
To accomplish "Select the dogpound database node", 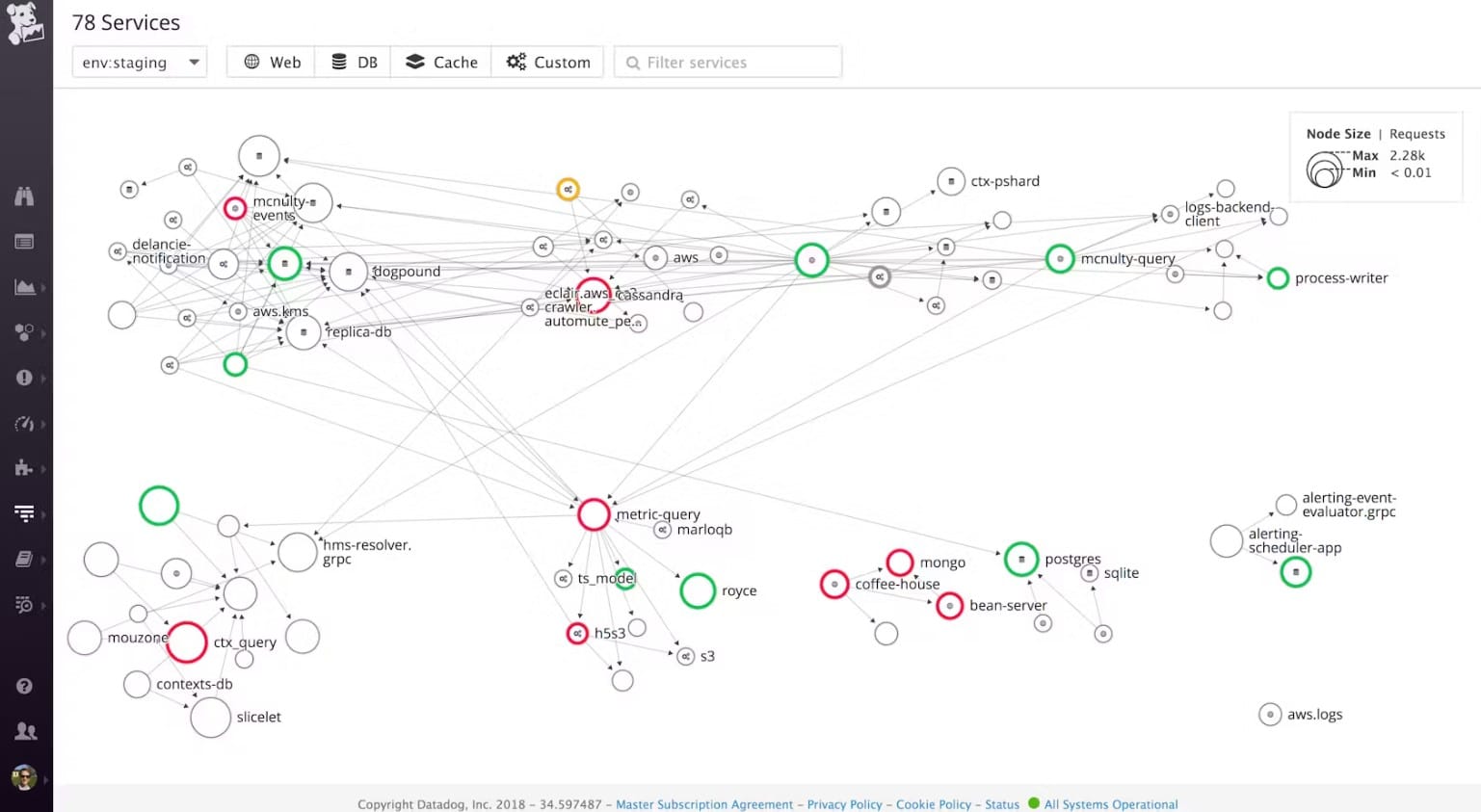I will click(348, 272).
